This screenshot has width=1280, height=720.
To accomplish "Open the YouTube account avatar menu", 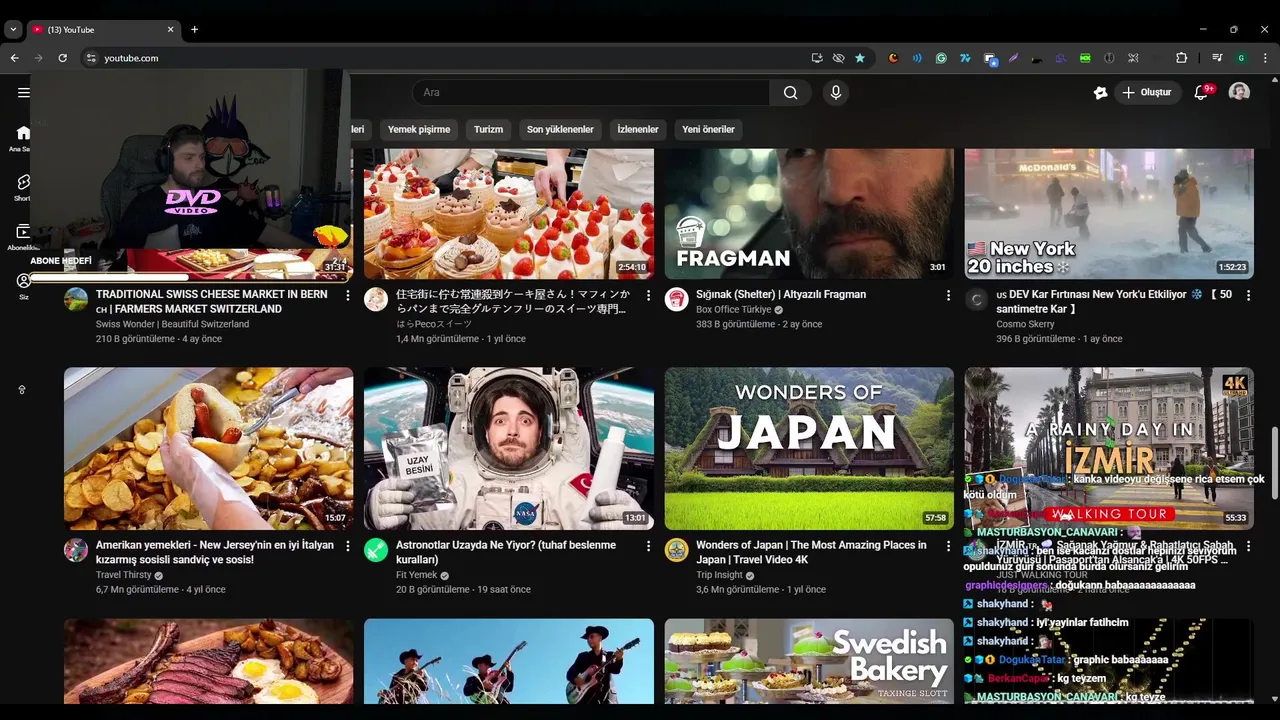I will click(1239, 92).
